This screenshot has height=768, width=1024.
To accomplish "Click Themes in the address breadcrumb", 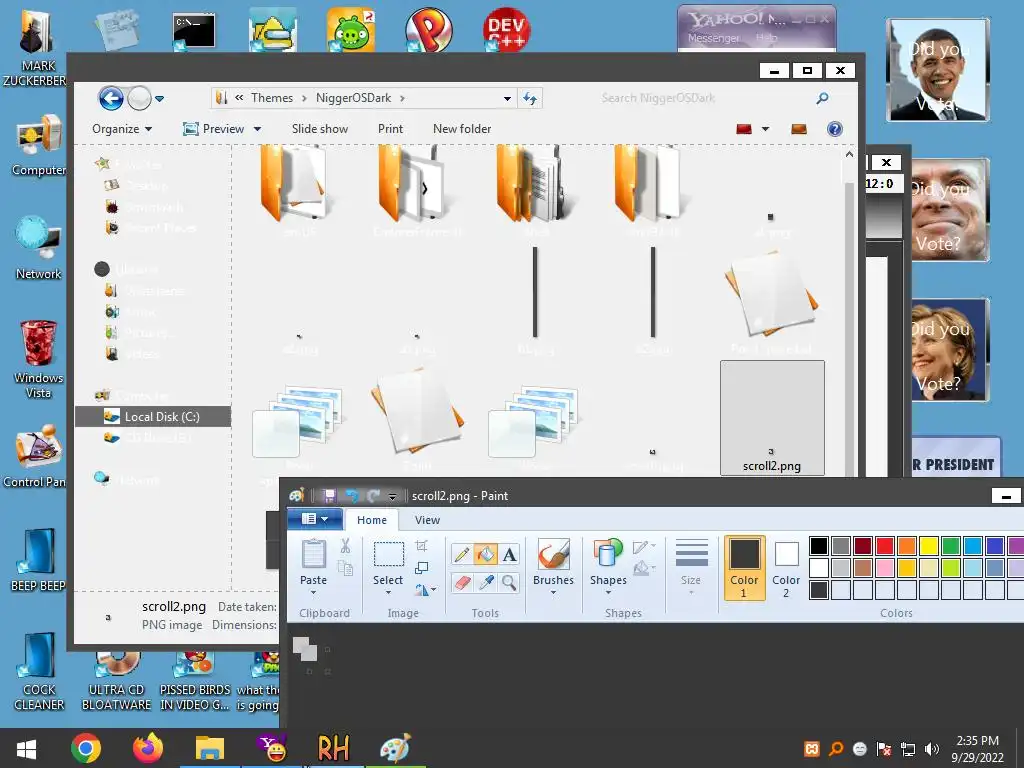I will coord(272,98).
